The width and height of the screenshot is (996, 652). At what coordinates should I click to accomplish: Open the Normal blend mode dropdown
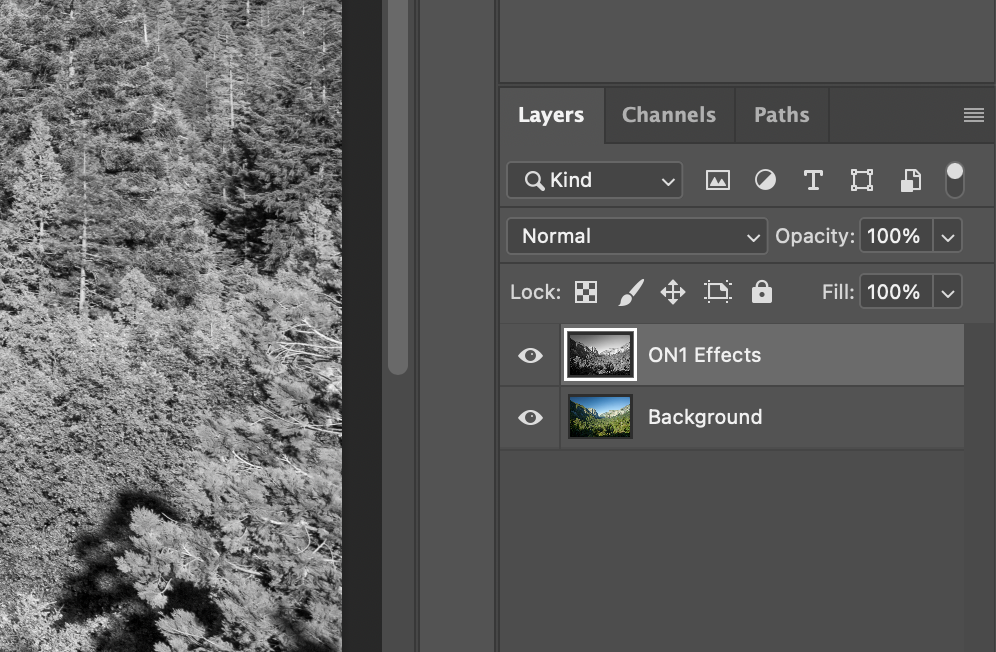point(637,236)
